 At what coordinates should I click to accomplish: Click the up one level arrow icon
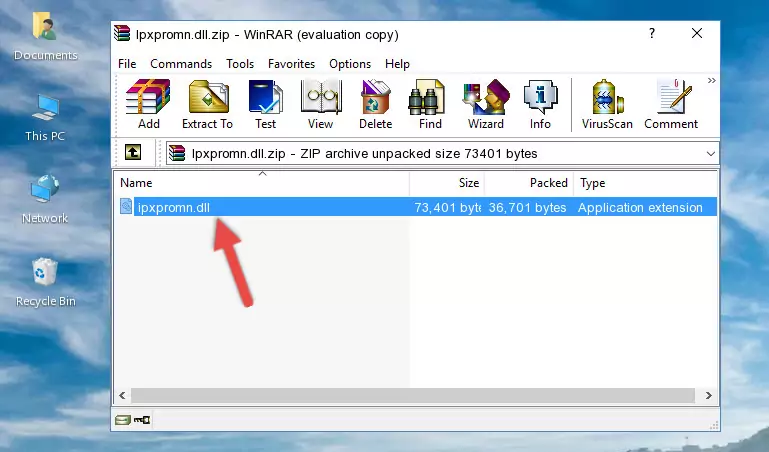click(x=133, y=152)
